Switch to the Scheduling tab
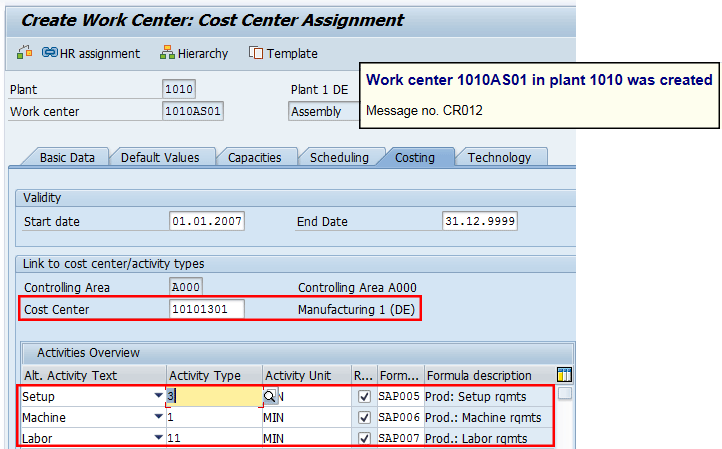 (338, 157)
